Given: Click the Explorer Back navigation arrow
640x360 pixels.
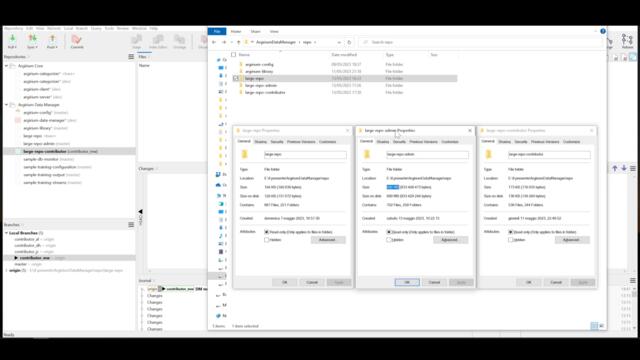Looking at the screenshot, I should coord(214,42).
